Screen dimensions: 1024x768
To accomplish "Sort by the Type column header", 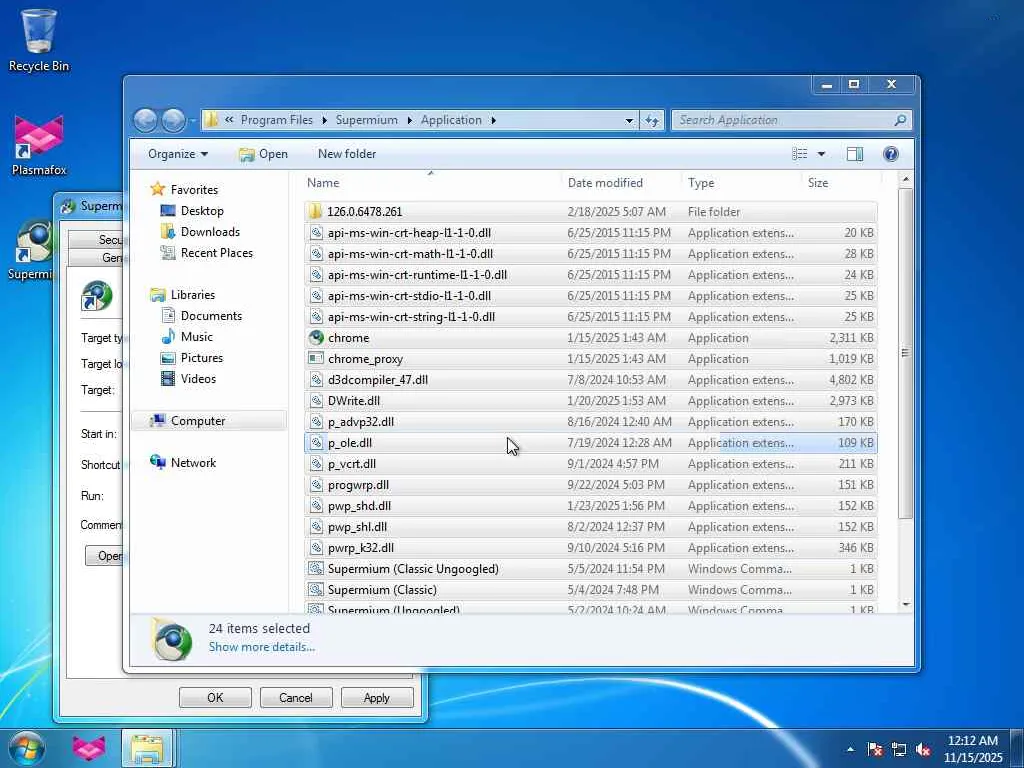I will coord(741,183).
